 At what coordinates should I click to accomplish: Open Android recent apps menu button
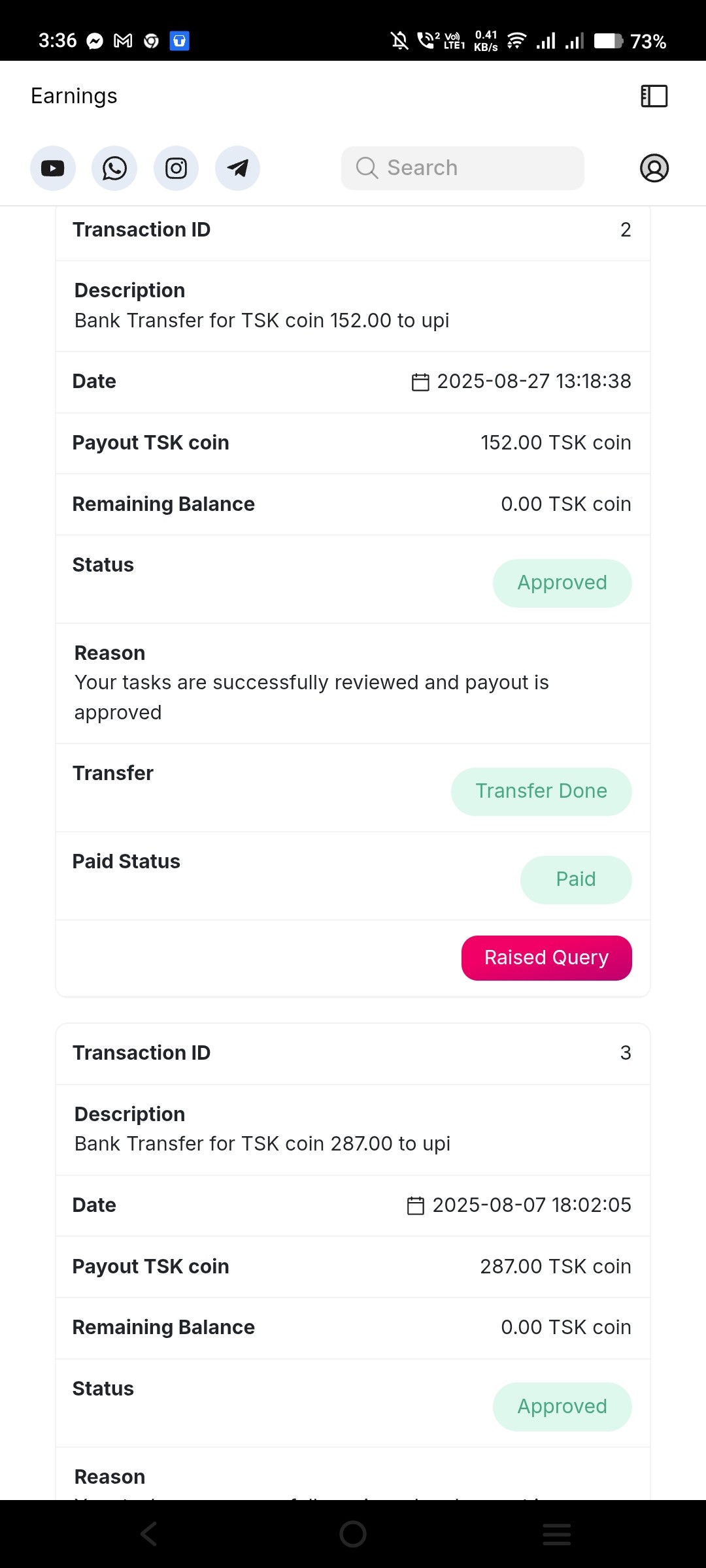click(556, 1534)
